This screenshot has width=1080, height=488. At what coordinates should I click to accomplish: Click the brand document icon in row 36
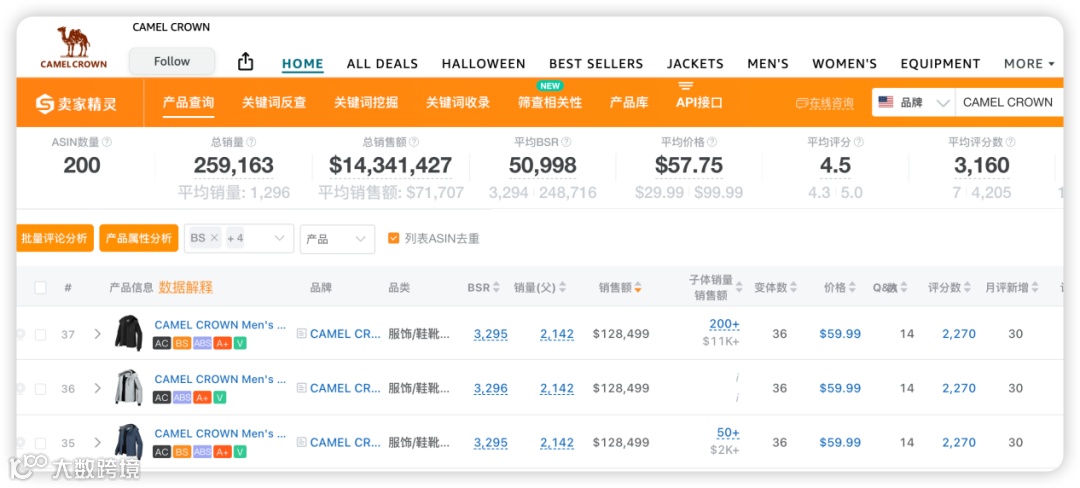tap(301, 388)
